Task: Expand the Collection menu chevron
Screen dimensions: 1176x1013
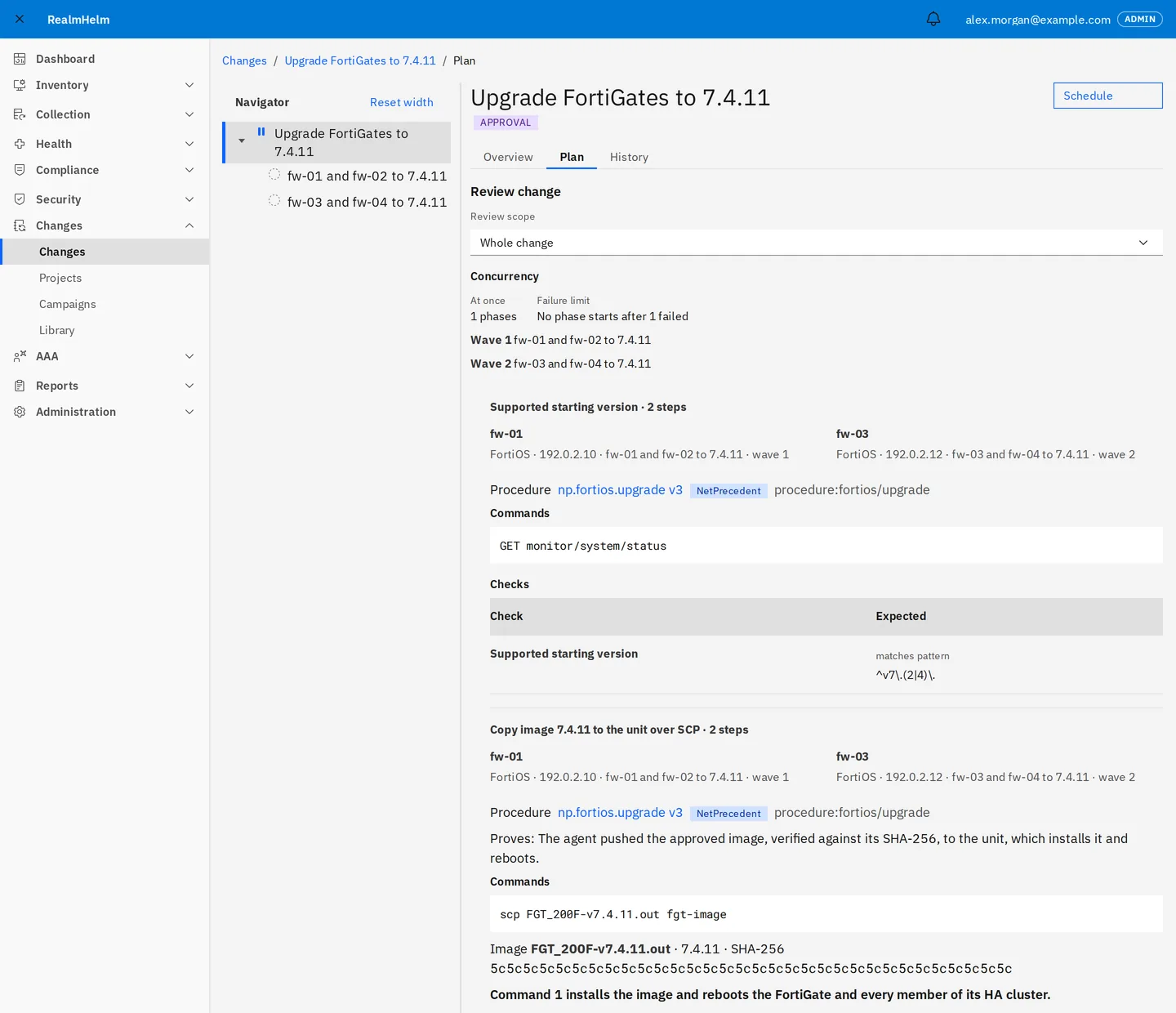Action: coord(189,114)
